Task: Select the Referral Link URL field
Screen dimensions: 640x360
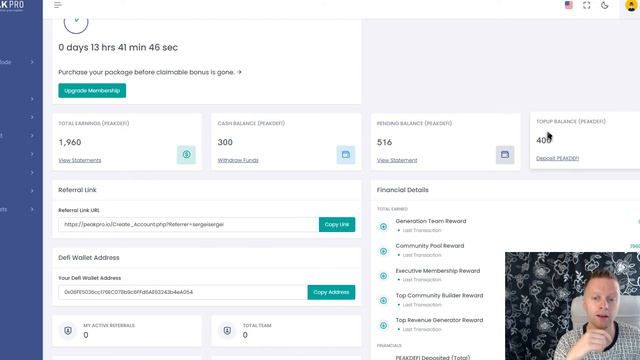Action: coord(189,224)
